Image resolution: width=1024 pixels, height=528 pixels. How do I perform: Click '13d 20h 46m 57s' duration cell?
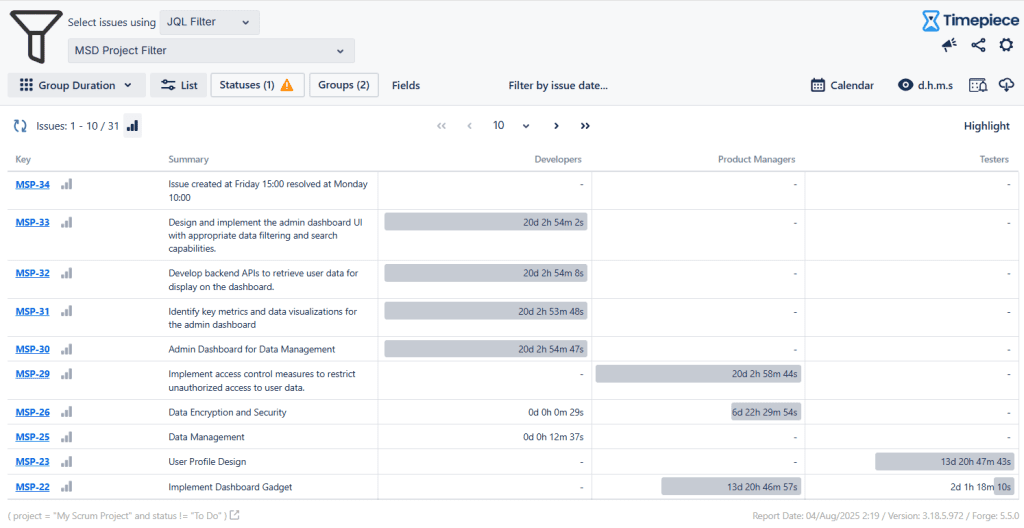coord(731,487)
